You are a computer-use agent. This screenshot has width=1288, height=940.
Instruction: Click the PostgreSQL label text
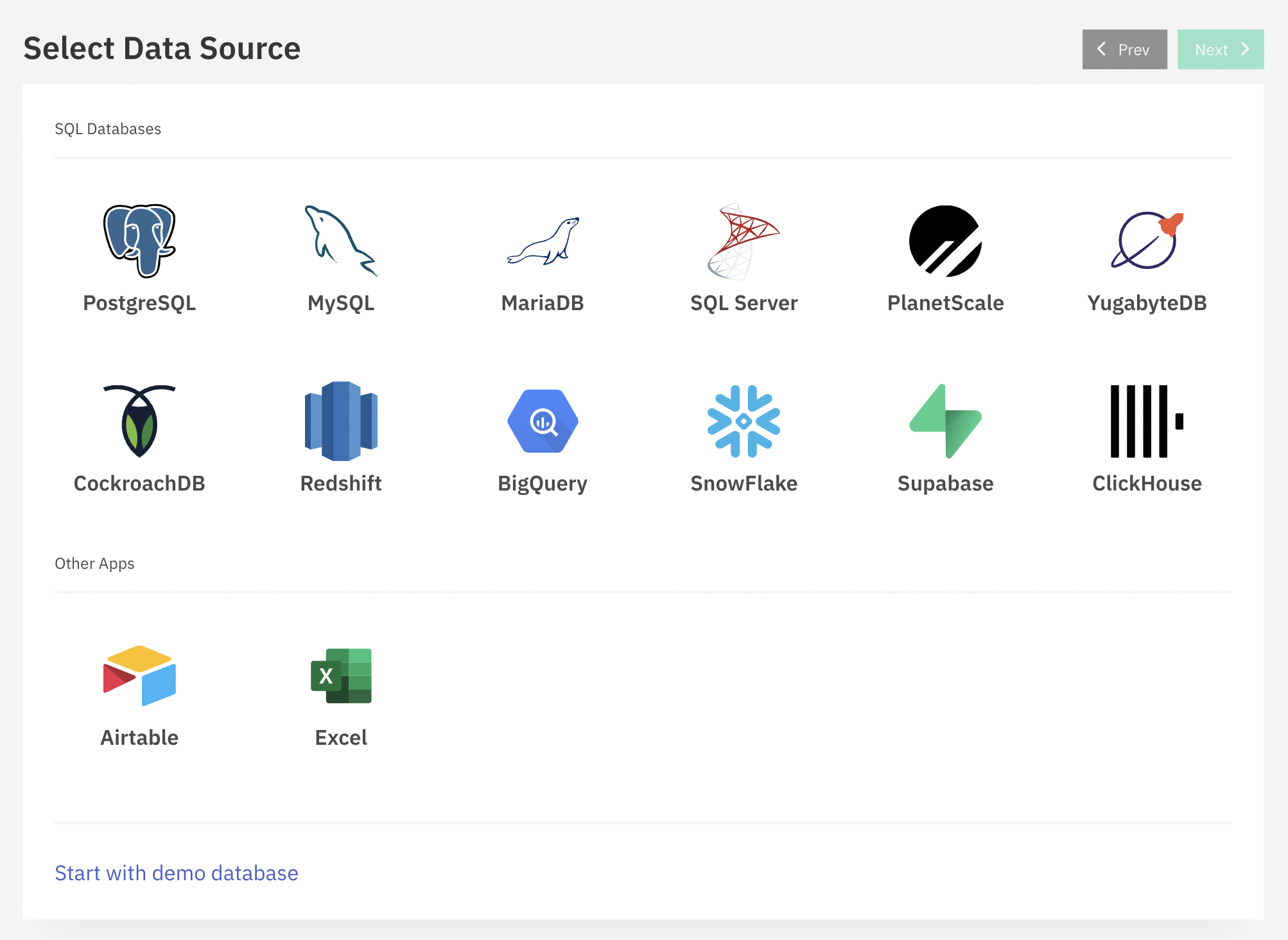pos(139,303)
